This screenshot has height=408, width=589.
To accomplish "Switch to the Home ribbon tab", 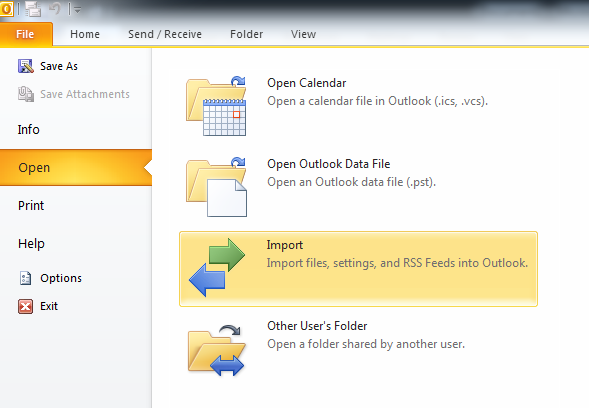I will [x=85, y=34].
